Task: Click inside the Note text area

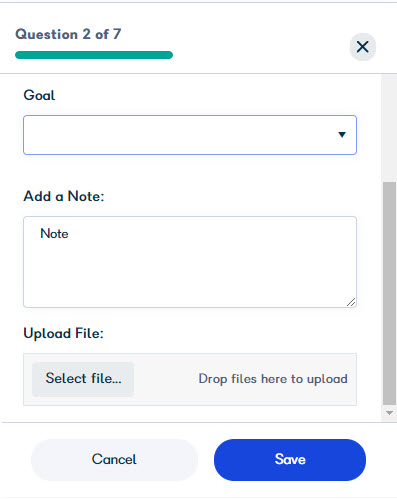Action: 190,262
